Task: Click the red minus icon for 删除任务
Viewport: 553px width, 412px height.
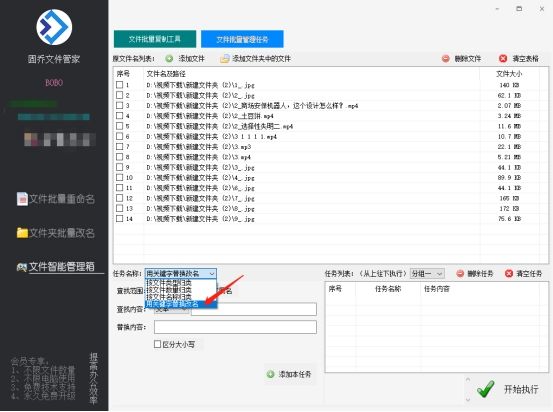Action: (460, 273)
